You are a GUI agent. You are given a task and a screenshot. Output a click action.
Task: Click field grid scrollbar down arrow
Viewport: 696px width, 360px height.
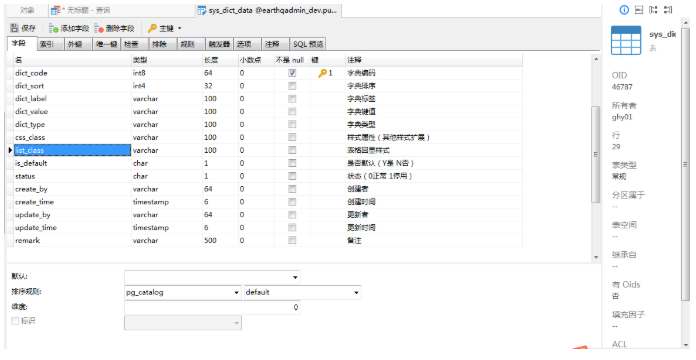[596, 257]
